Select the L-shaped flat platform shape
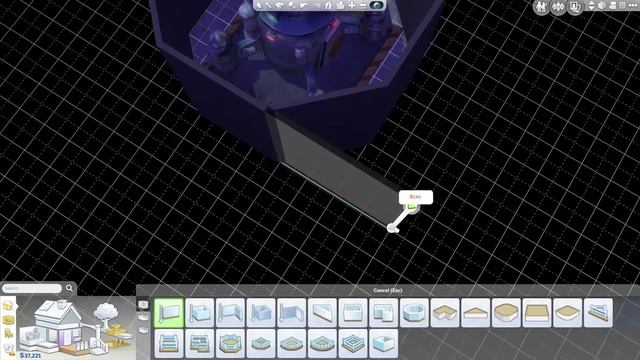 (x=445, y=313)
